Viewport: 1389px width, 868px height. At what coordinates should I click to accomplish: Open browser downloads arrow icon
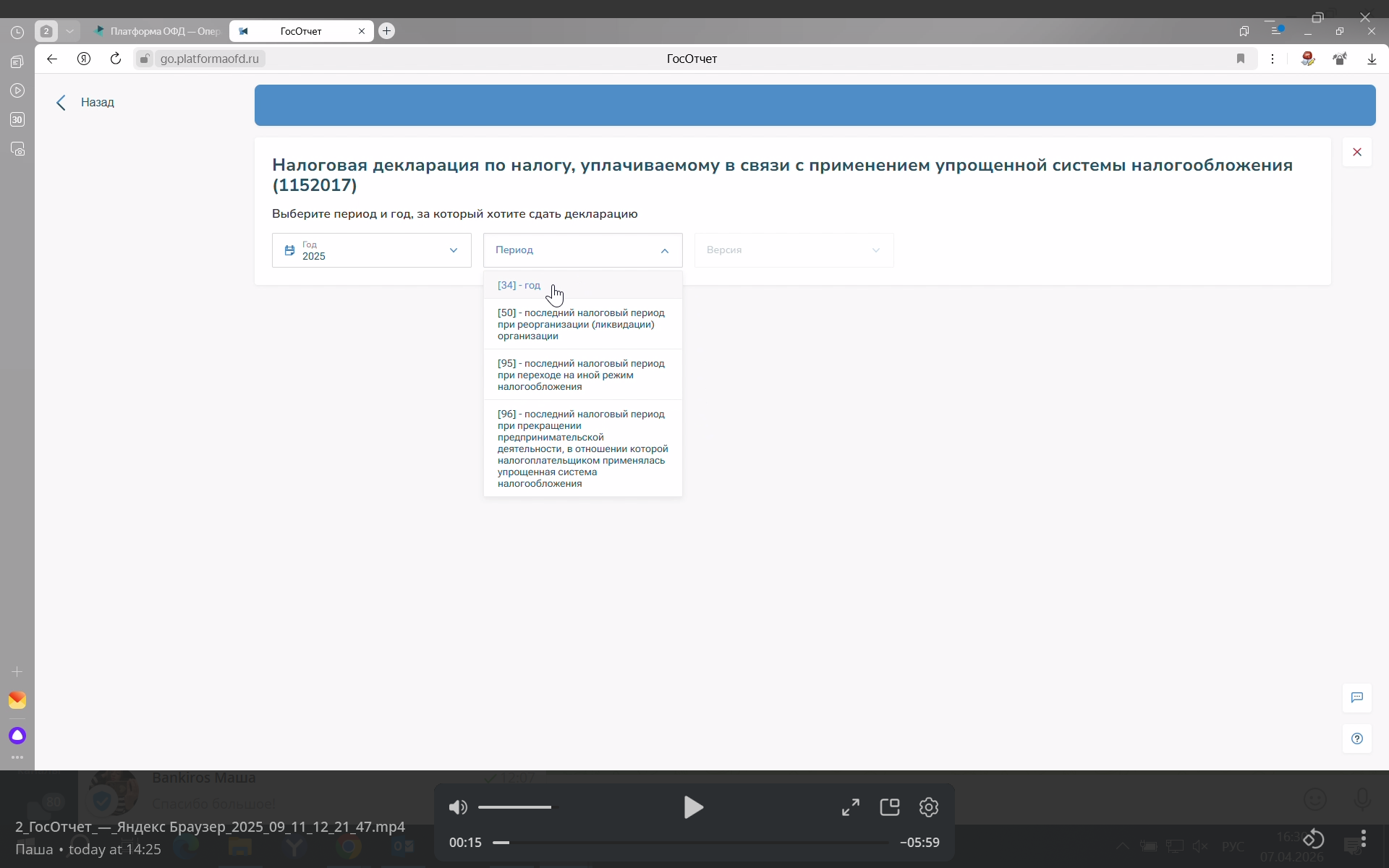[1372, 59]
